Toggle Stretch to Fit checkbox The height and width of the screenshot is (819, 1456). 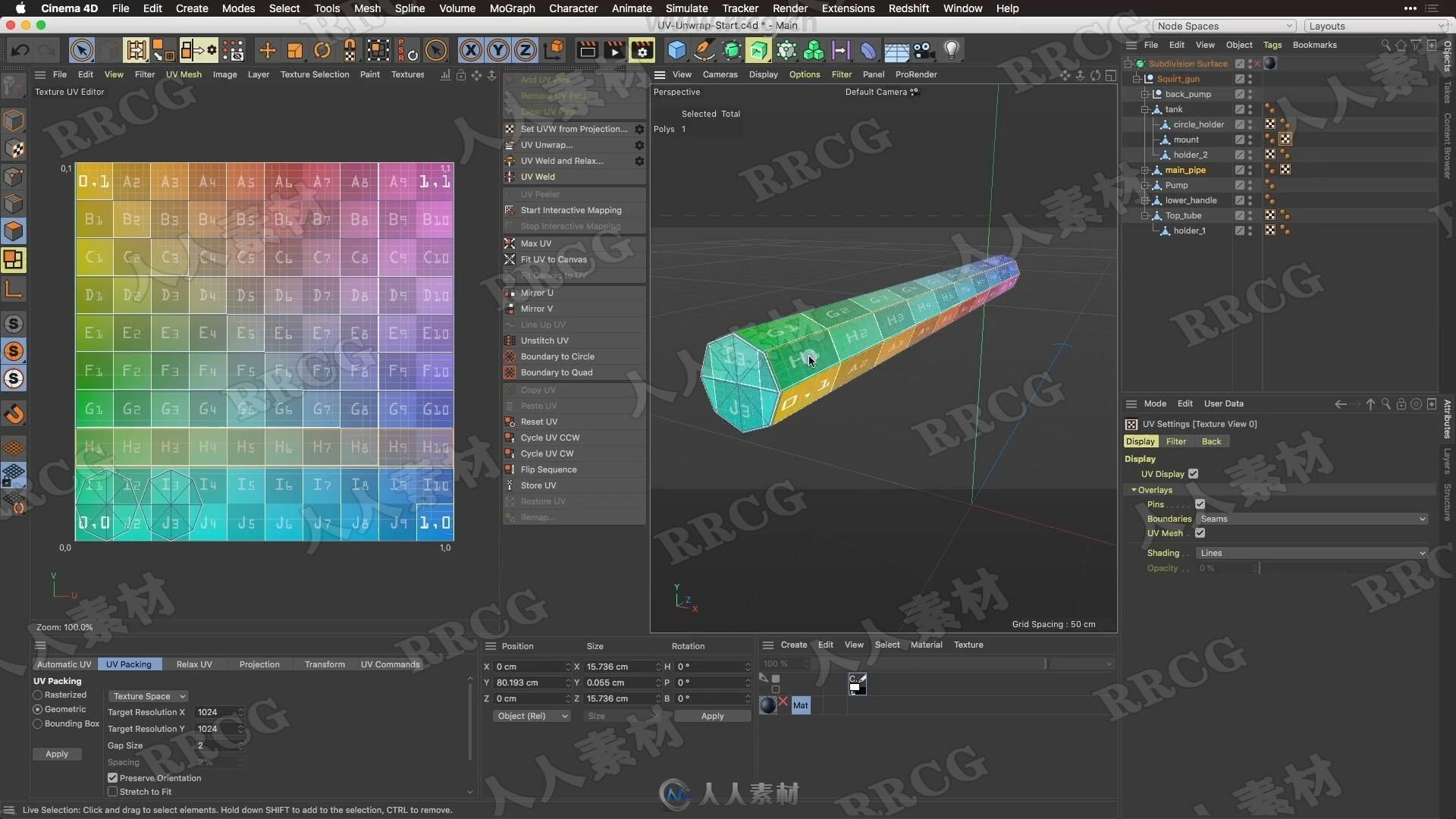(114, 791)
